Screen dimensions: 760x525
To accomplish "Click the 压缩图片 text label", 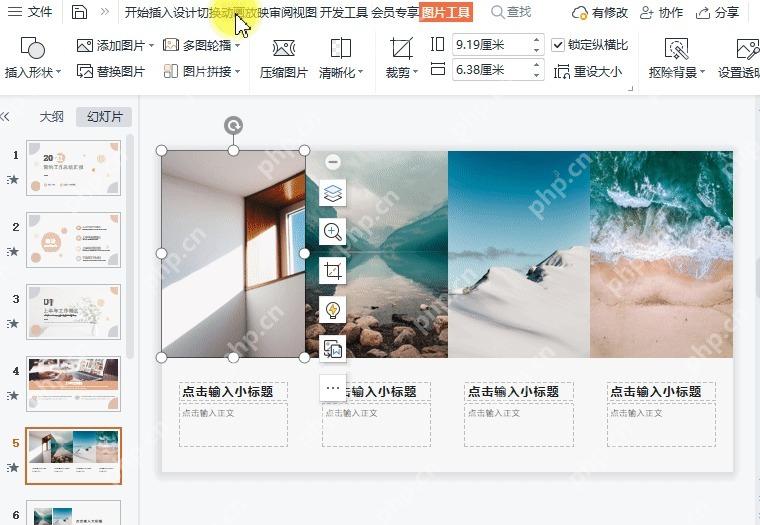I will coord(284,73).
